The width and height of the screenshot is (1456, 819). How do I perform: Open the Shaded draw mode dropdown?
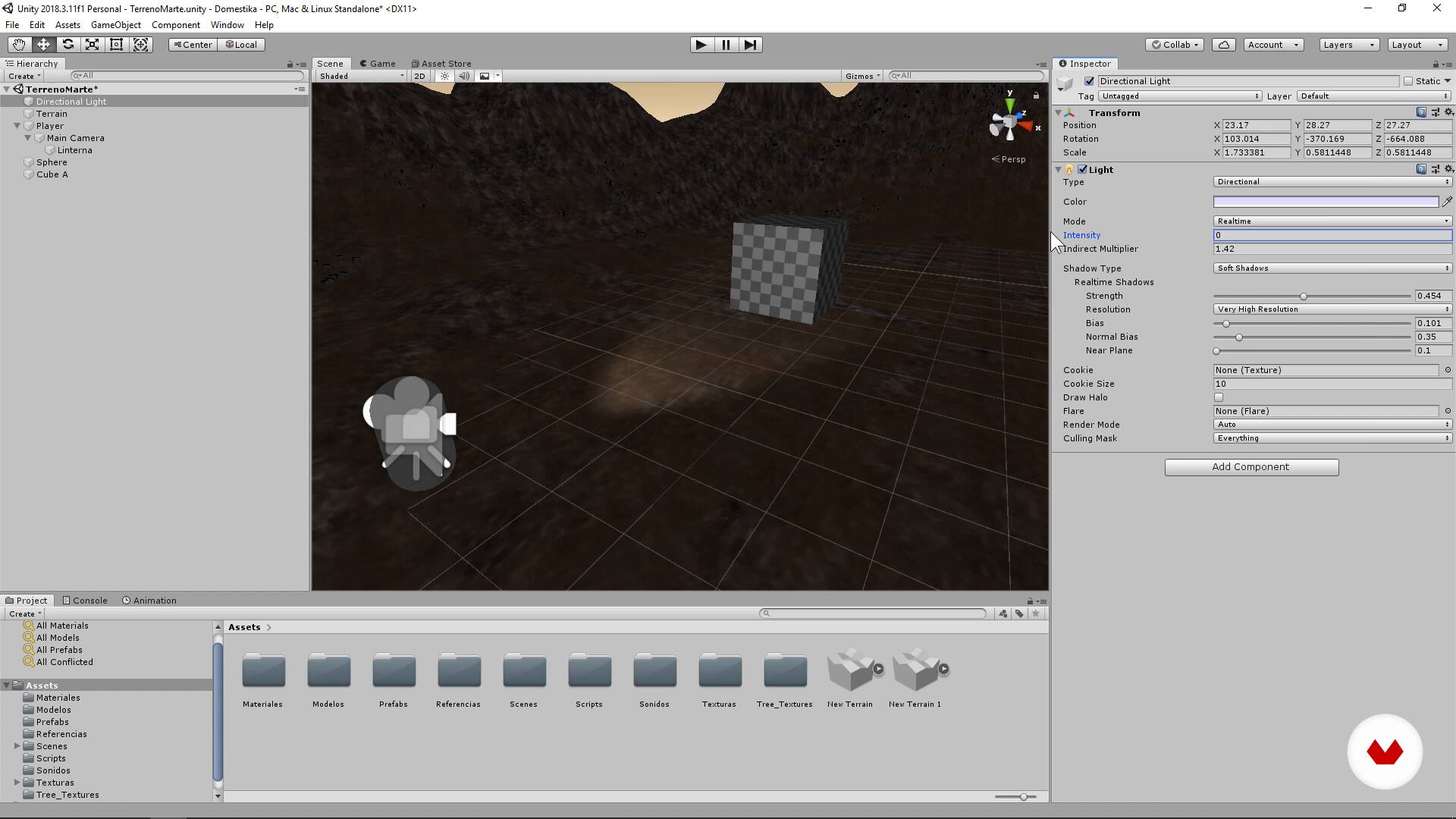(362, 76)
